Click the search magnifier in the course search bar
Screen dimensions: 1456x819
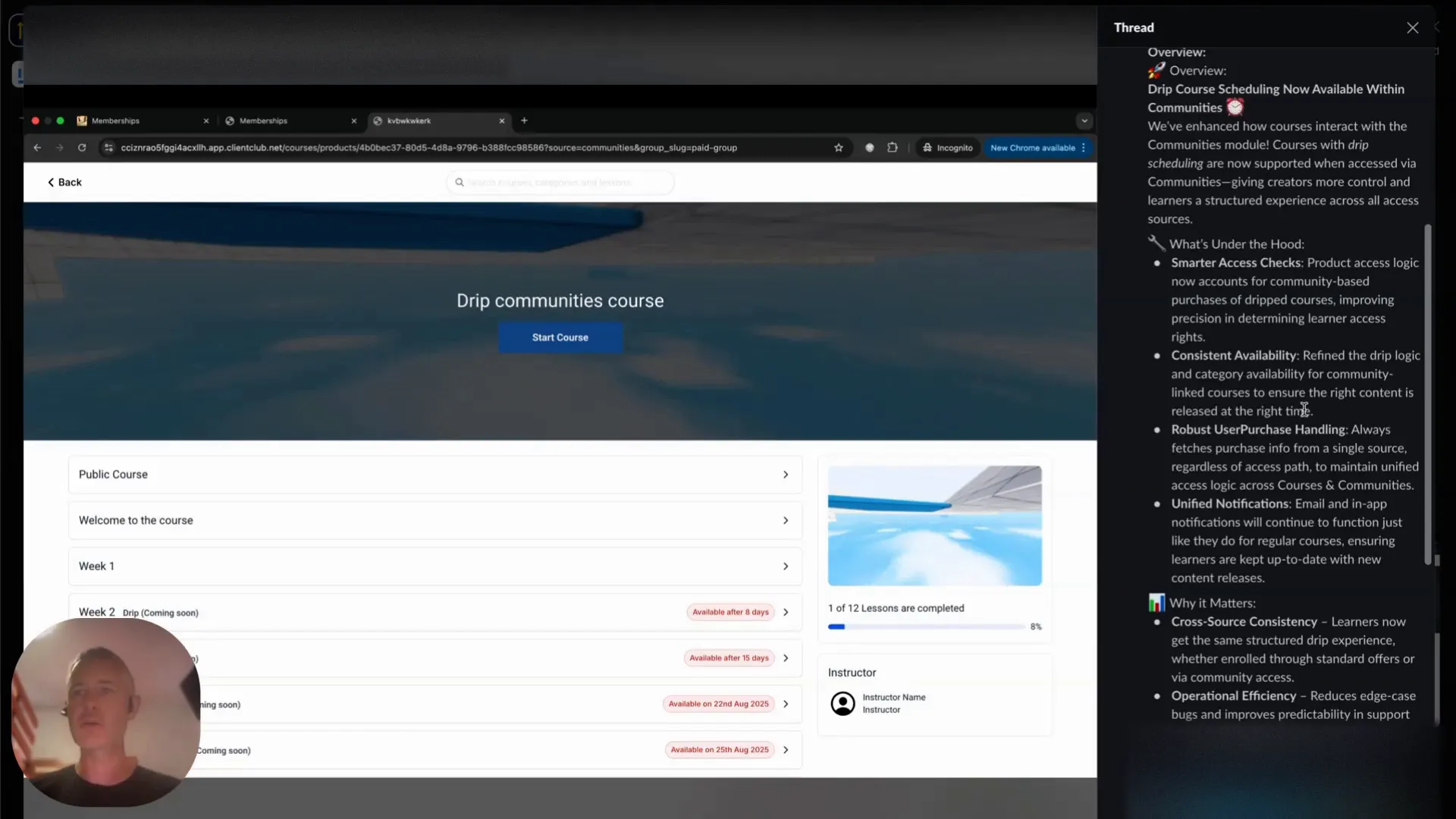459,182
